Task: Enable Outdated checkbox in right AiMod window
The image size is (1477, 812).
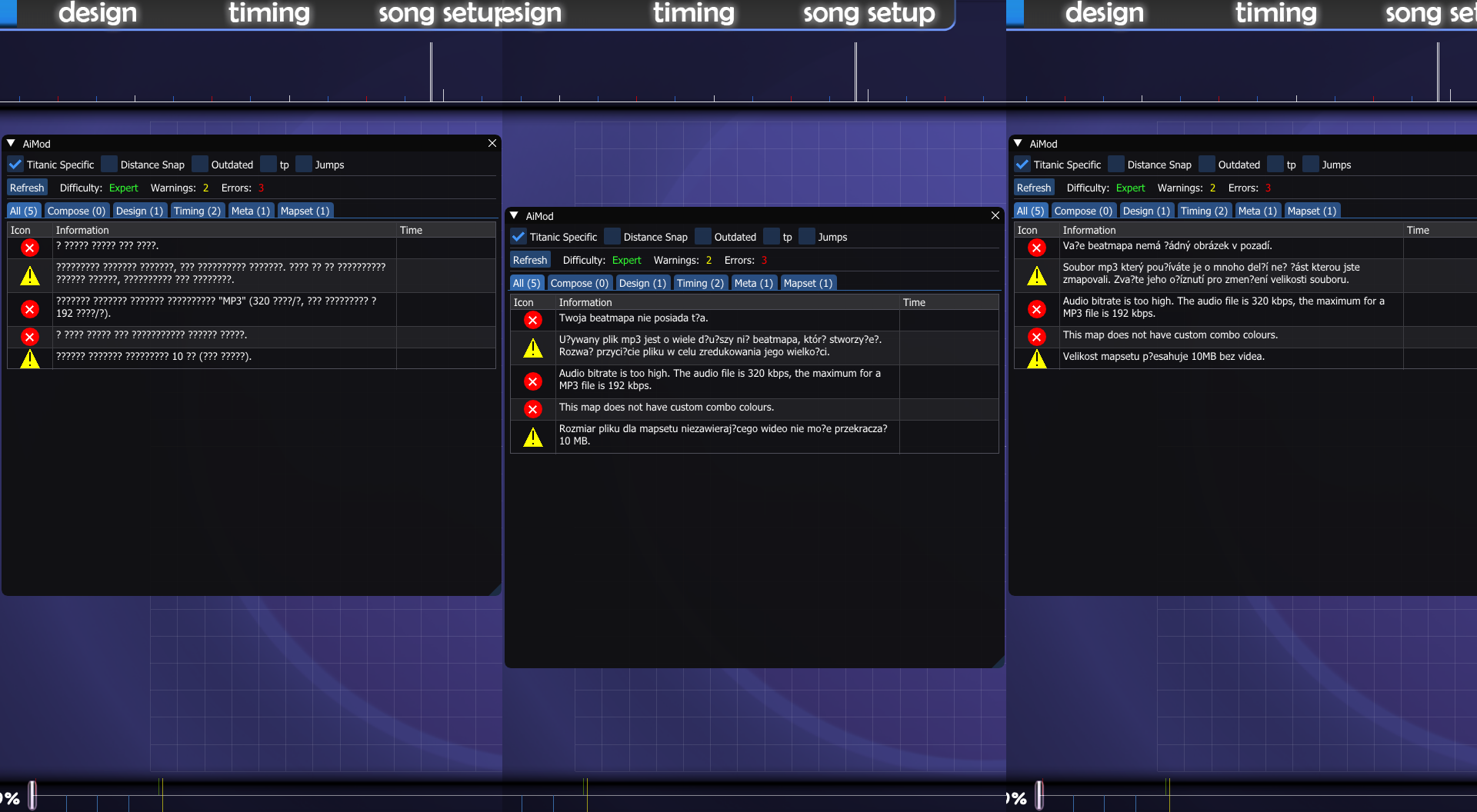Action: (1207, 165)
